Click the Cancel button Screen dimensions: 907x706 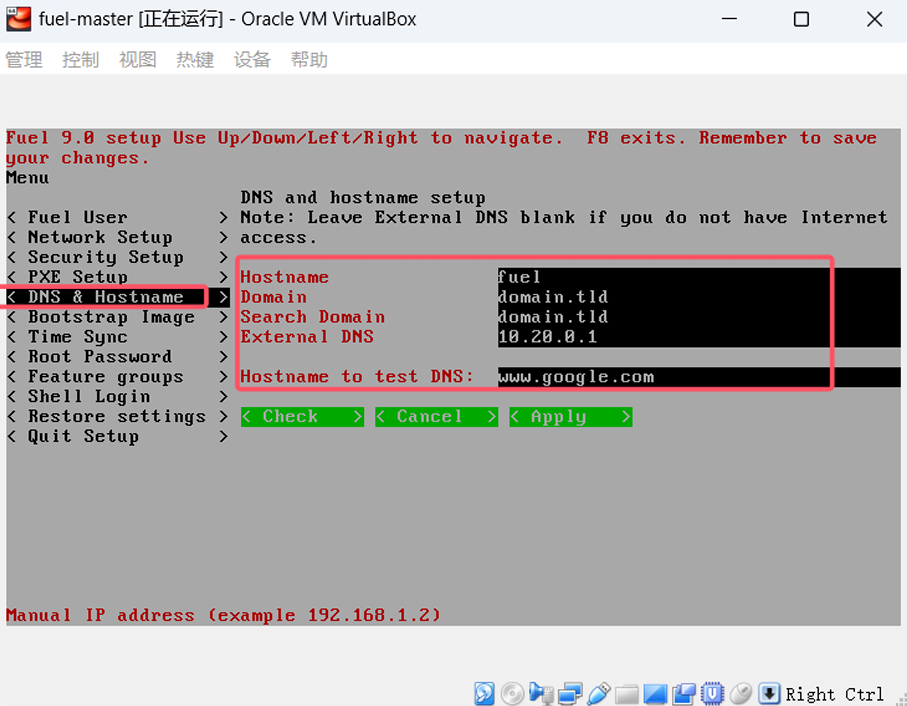tap(437, 416)
